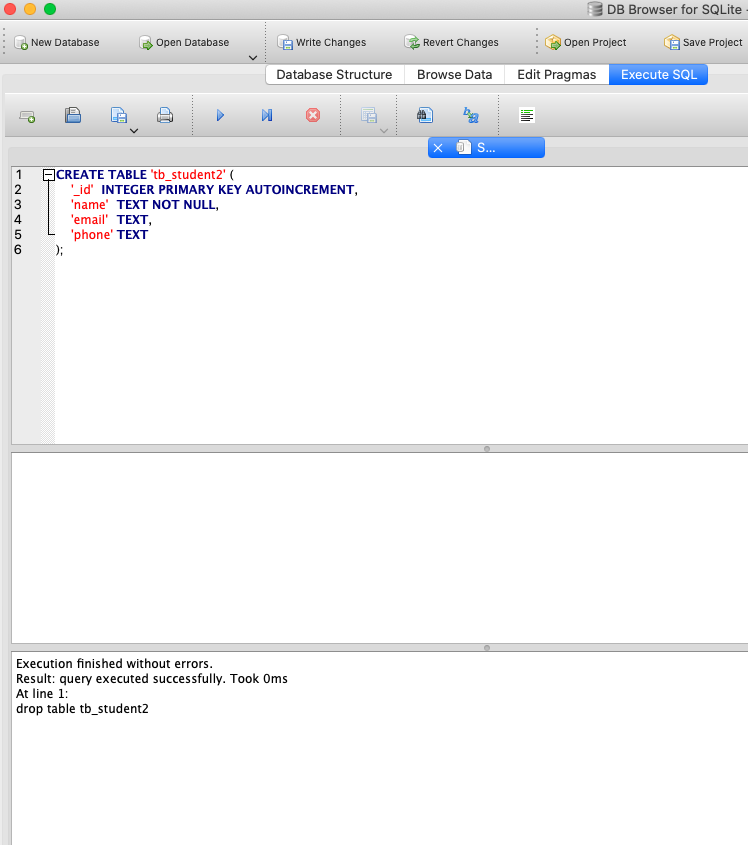Execute the current line icon
748x845 pixels.
click(x=267, y=115)
